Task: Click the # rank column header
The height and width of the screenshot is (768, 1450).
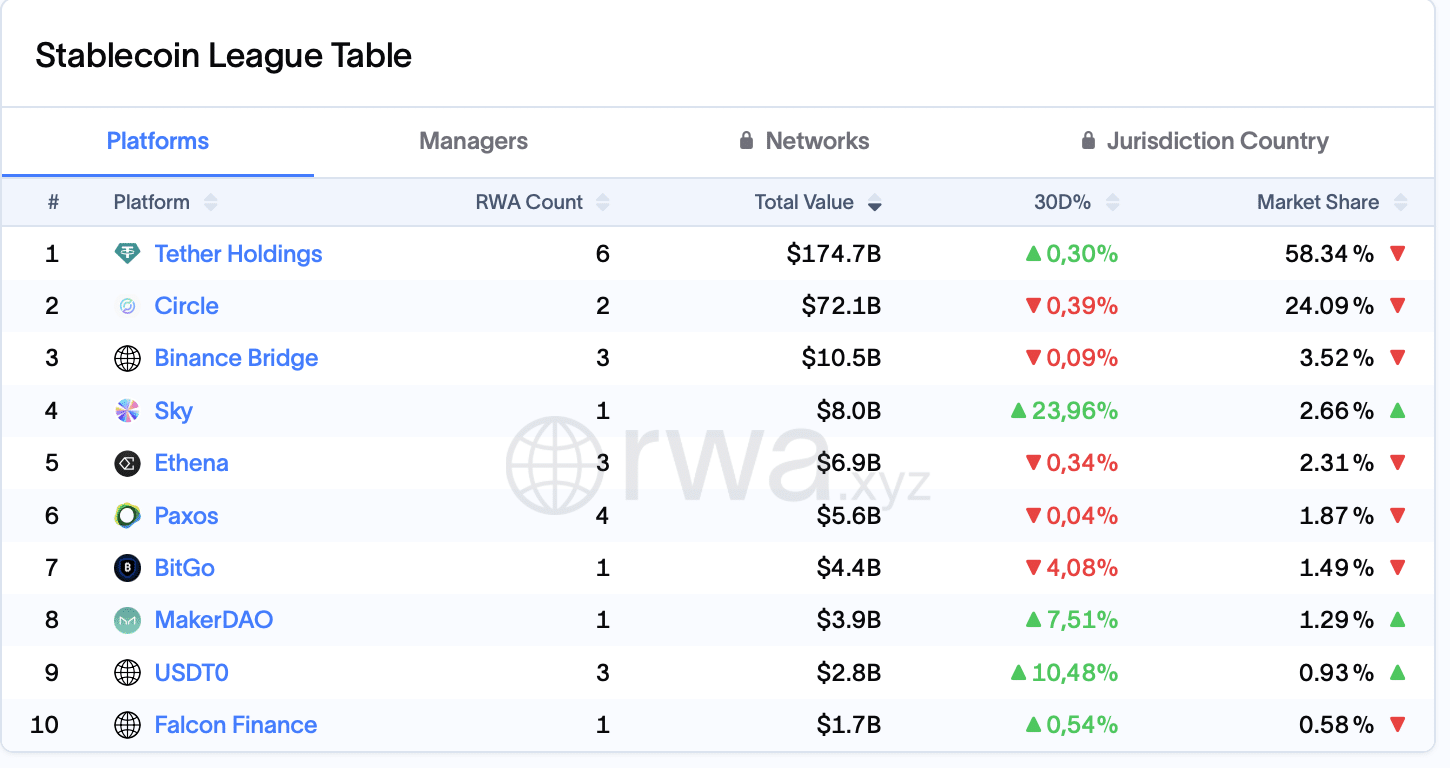Action: click(x=53, y=203)
